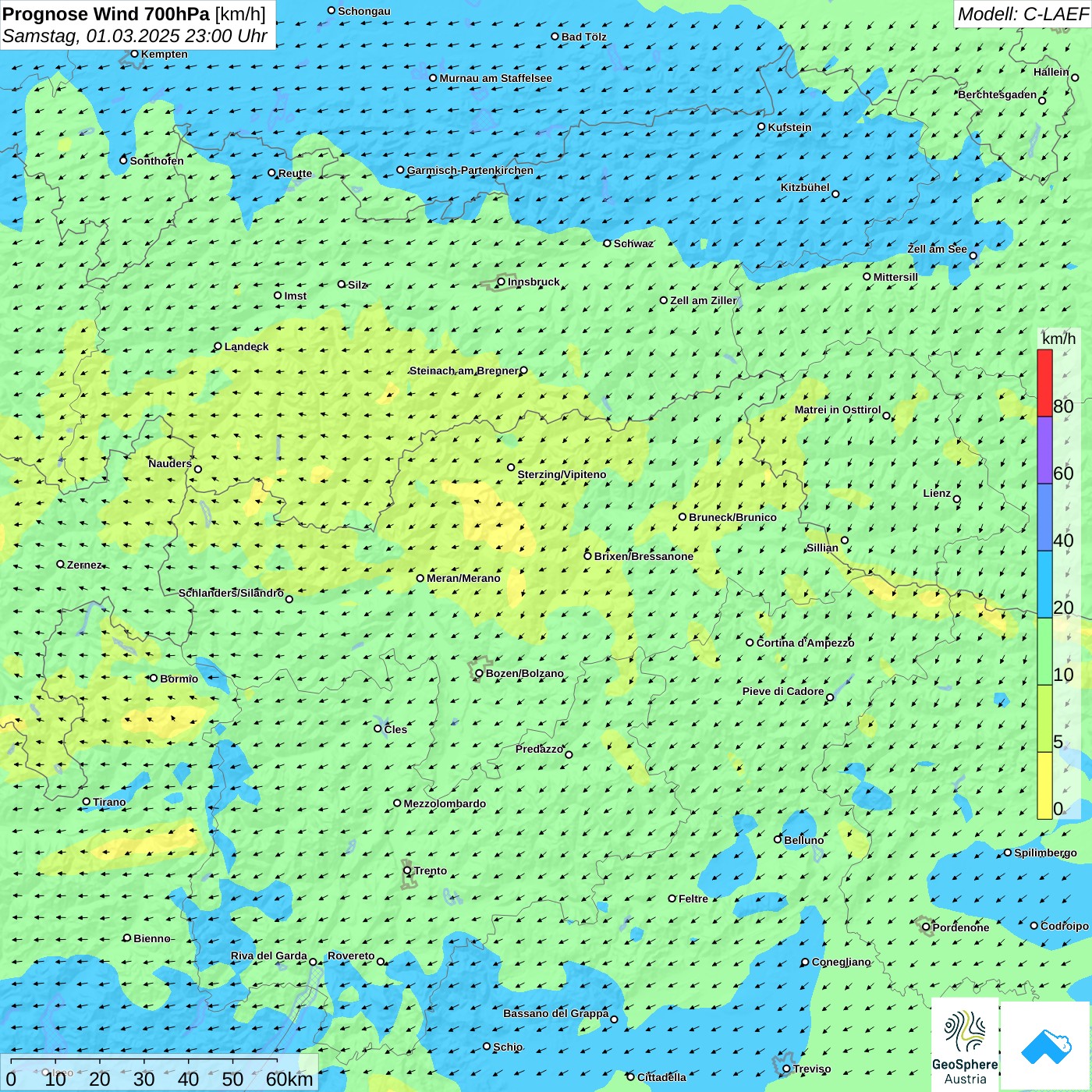Click the Mezzolombardo label
The image size is (1092, 1092).
pyautogui.click(x=445, y=803)
